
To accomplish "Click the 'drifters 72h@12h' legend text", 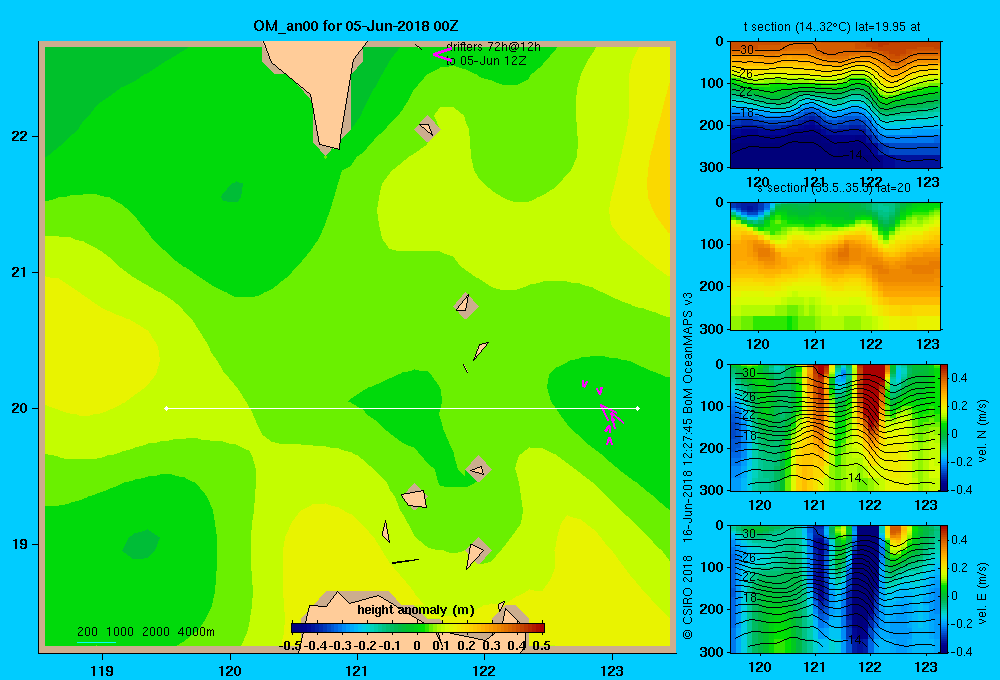I will [x=493, y=47].
